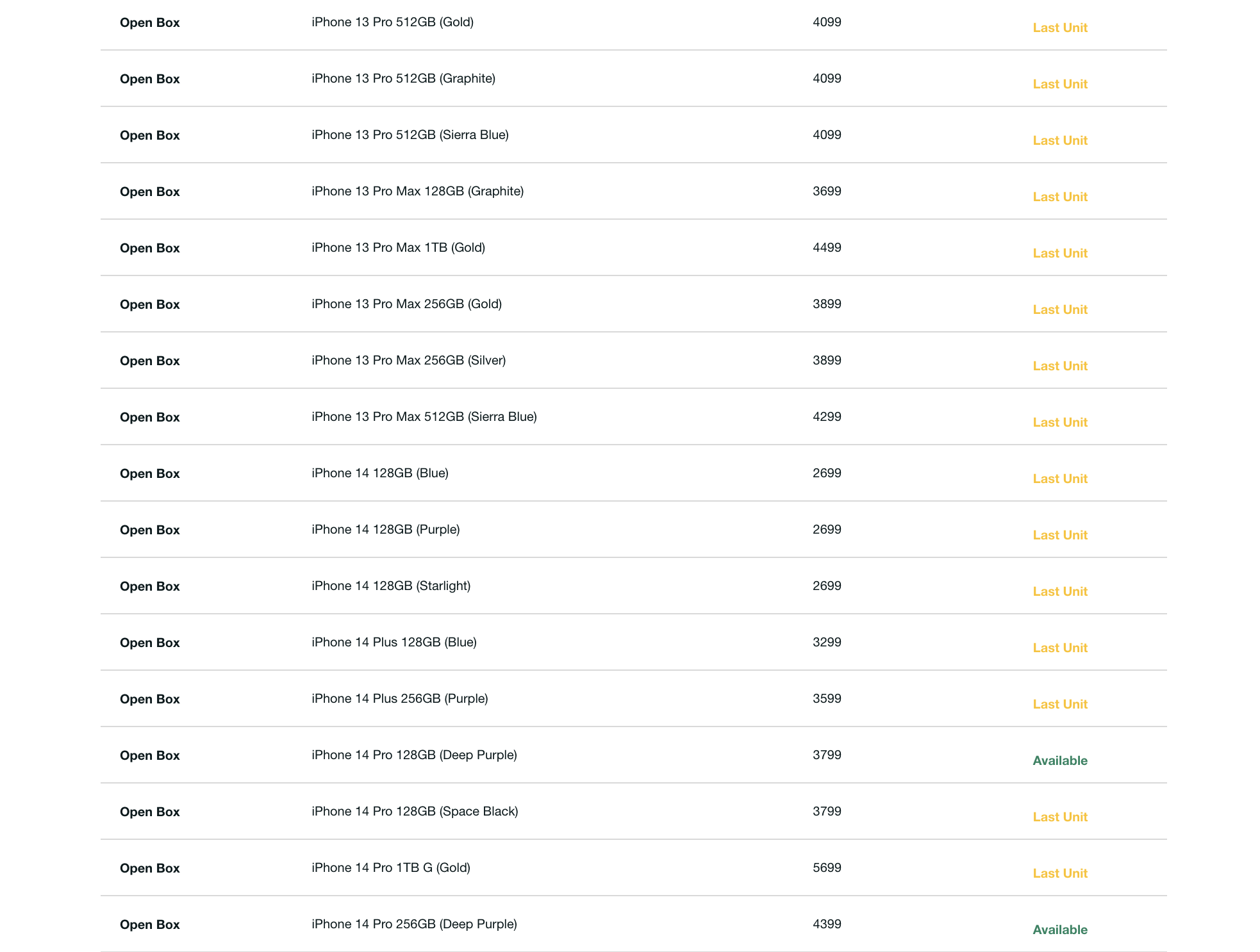Click iPhone 13 Pro Max 256GB (Silver) name
The height and width of the screenshot is (952, 1260).
(408, 361)
